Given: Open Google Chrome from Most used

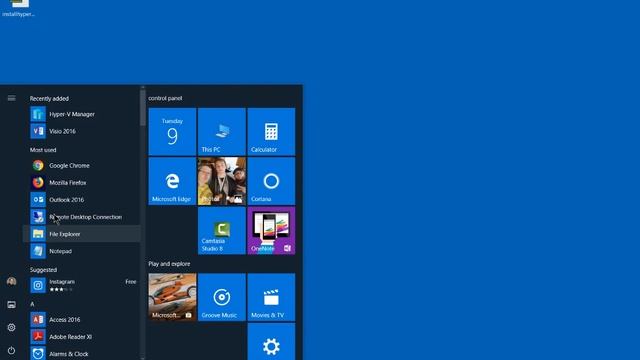Looking at the screenshot, I should click(x=82, y=166).
